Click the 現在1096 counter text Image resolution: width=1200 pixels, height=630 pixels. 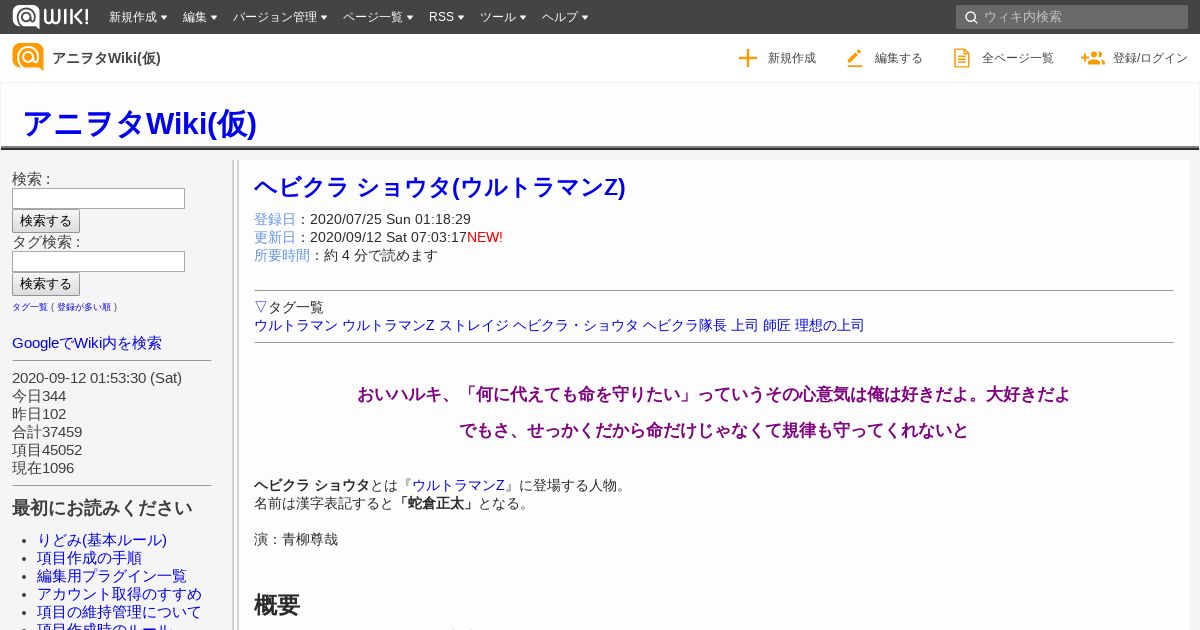point(43,468)
